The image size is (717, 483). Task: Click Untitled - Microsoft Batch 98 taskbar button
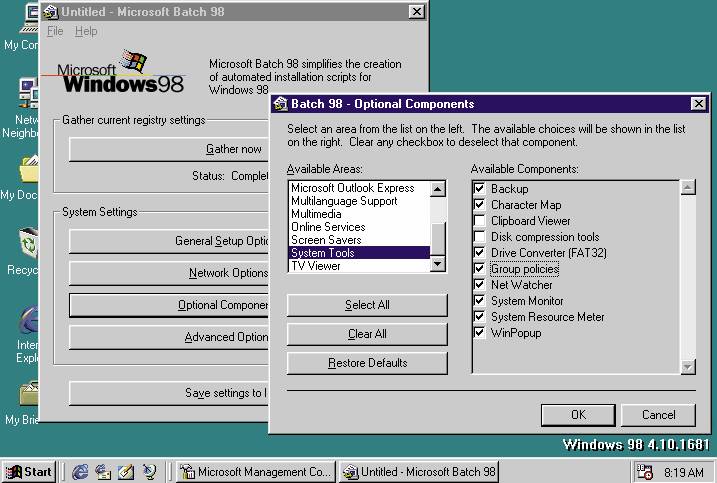pos(418,472)
